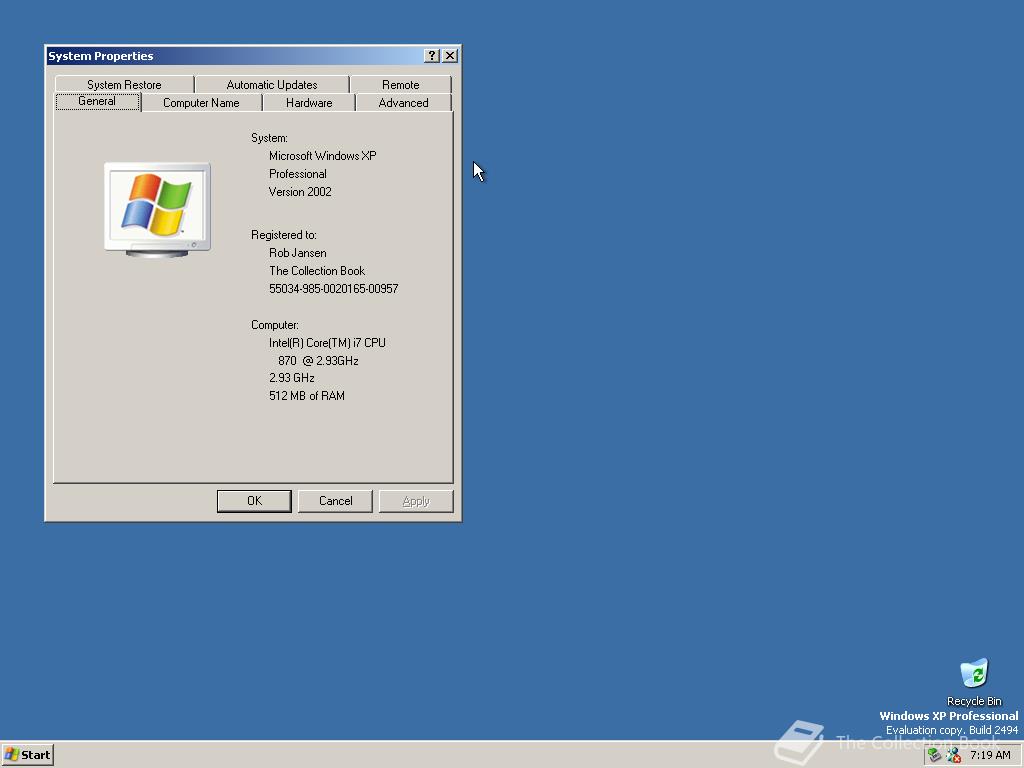Image resolution: width=1024 pixels, height=768 pixels.
Task: Click the '512 MB of RAM' text
Action: pos(307,396)
